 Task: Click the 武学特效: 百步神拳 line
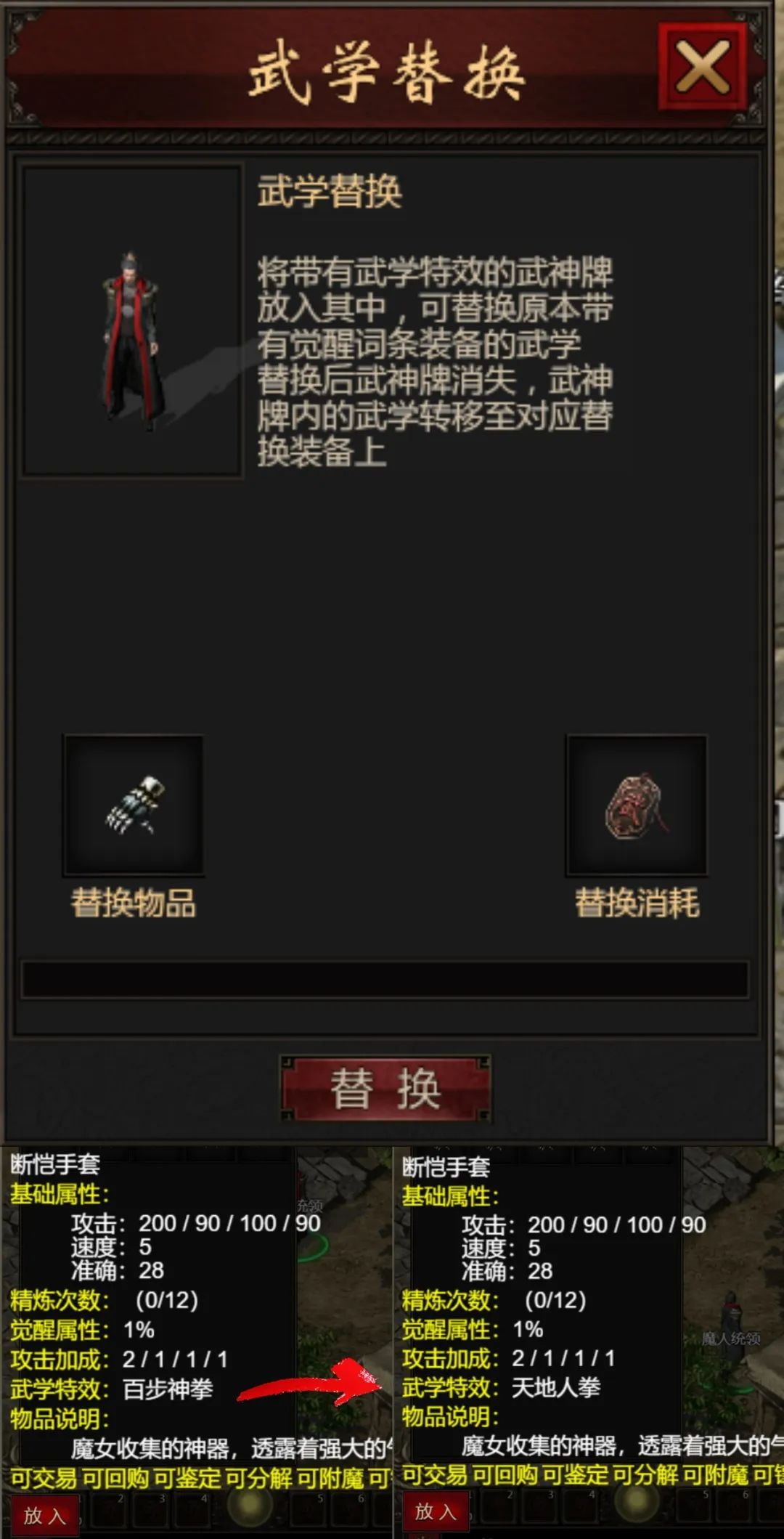click(x=111, y=1389)
